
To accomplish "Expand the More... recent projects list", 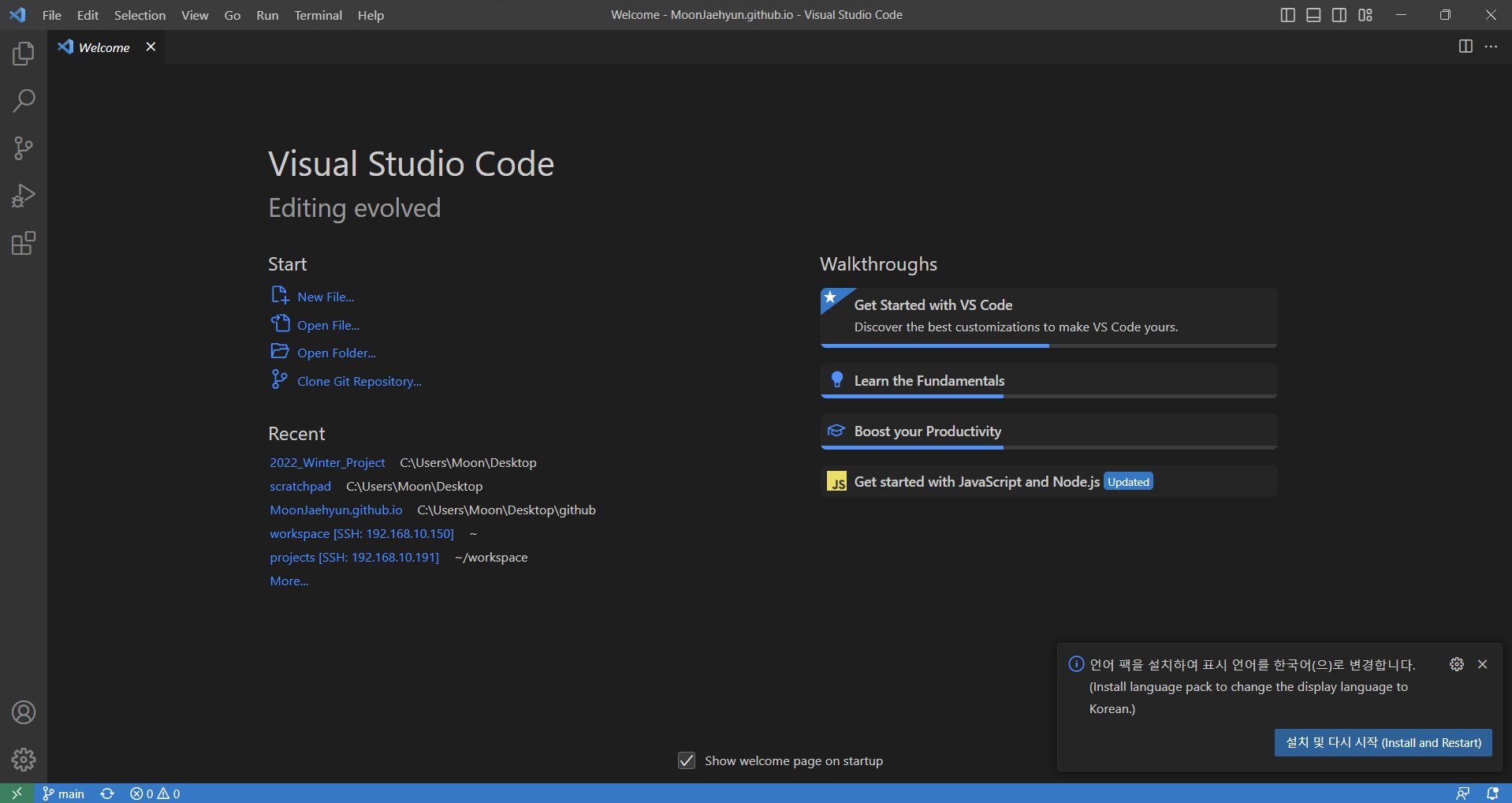I will 289,581.
